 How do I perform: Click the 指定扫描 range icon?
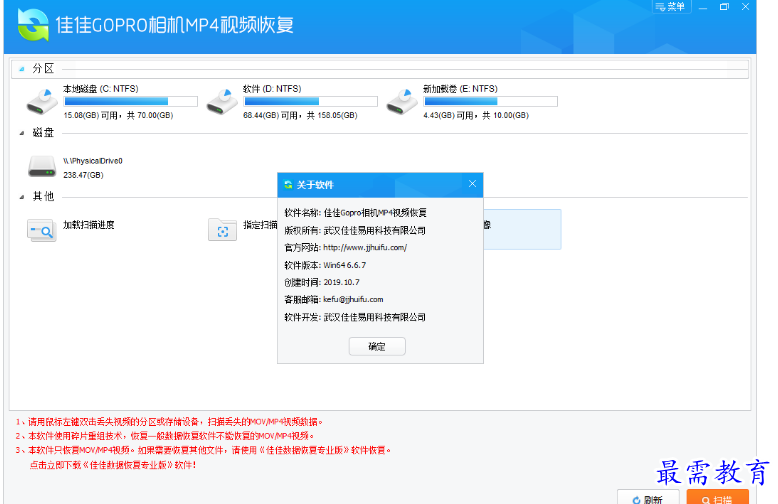(x=221, y=231)
